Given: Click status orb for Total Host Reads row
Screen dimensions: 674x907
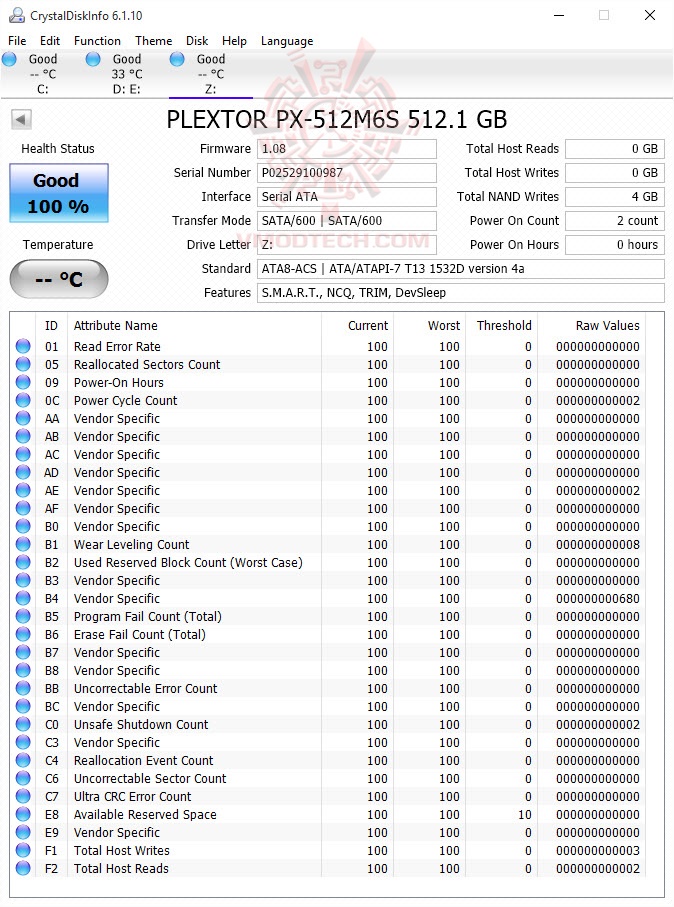Looking at the screenshot, I should (23, 868).
